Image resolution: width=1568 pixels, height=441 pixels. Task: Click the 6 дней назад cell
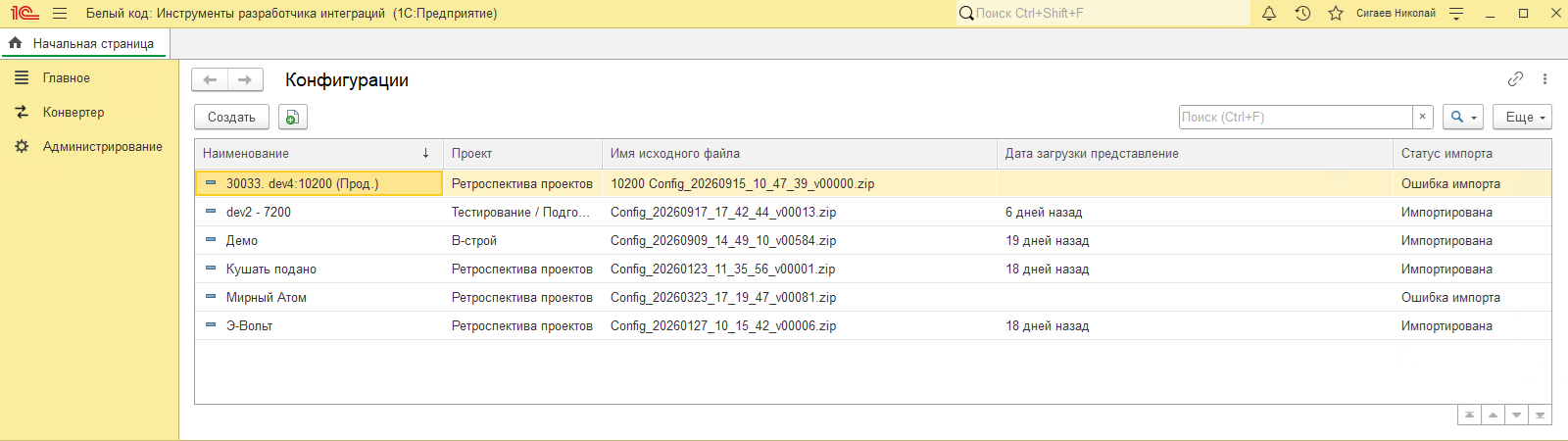(1195, 212)
